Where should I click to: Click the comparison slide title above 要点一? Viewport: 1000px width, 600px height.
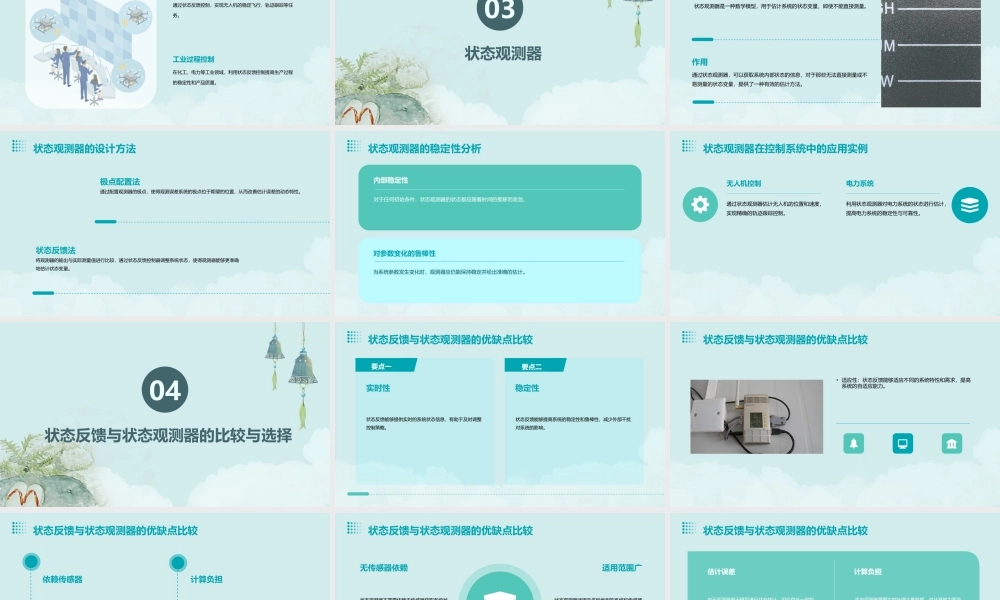click(x=450, y=340)
